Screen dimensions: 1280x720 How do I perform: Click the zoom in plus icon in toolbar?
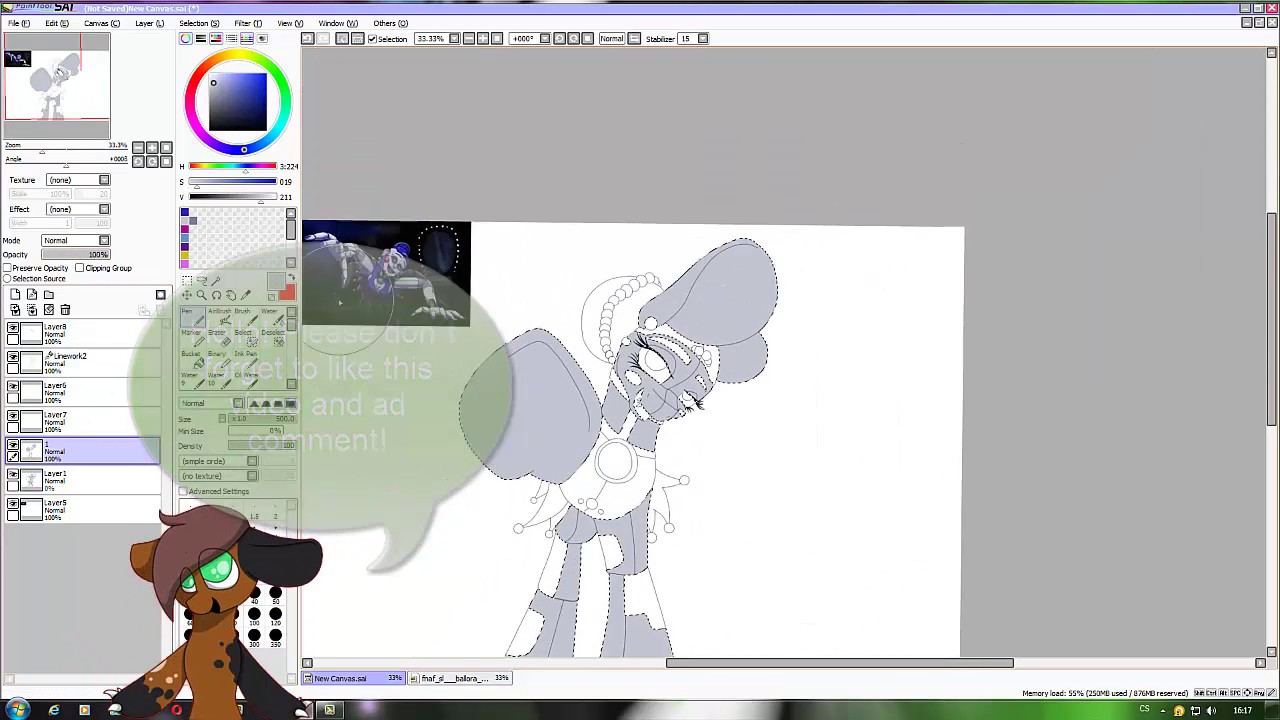483,38
